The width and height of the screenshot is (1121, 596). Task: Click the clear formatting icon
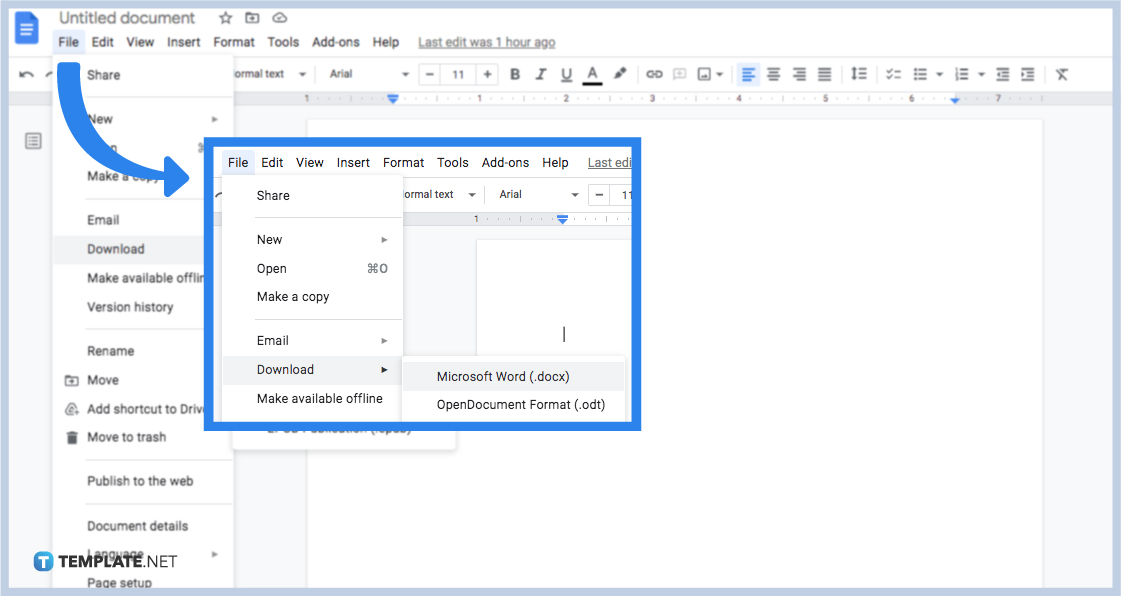tap(1062, 74)
